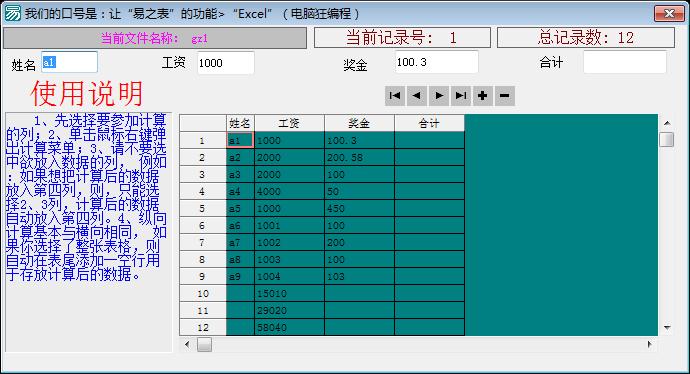Select the 合计 column header
This screenshot has height=374, width=690.
coord(429,123)
